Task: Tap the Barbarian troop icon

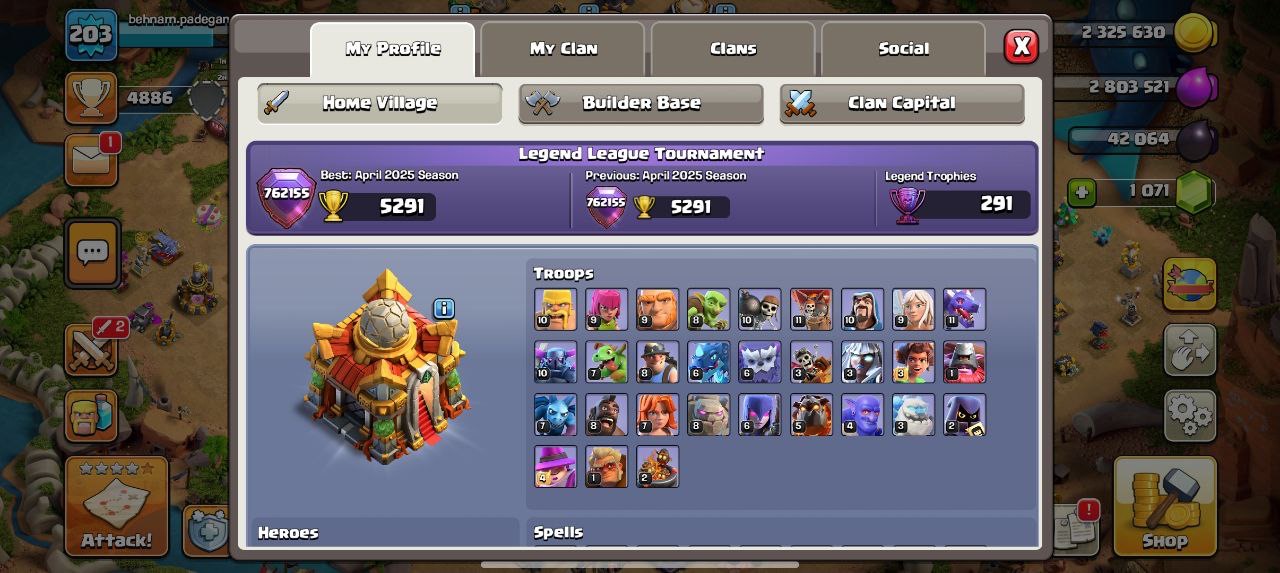Action: tap(555, 309)
